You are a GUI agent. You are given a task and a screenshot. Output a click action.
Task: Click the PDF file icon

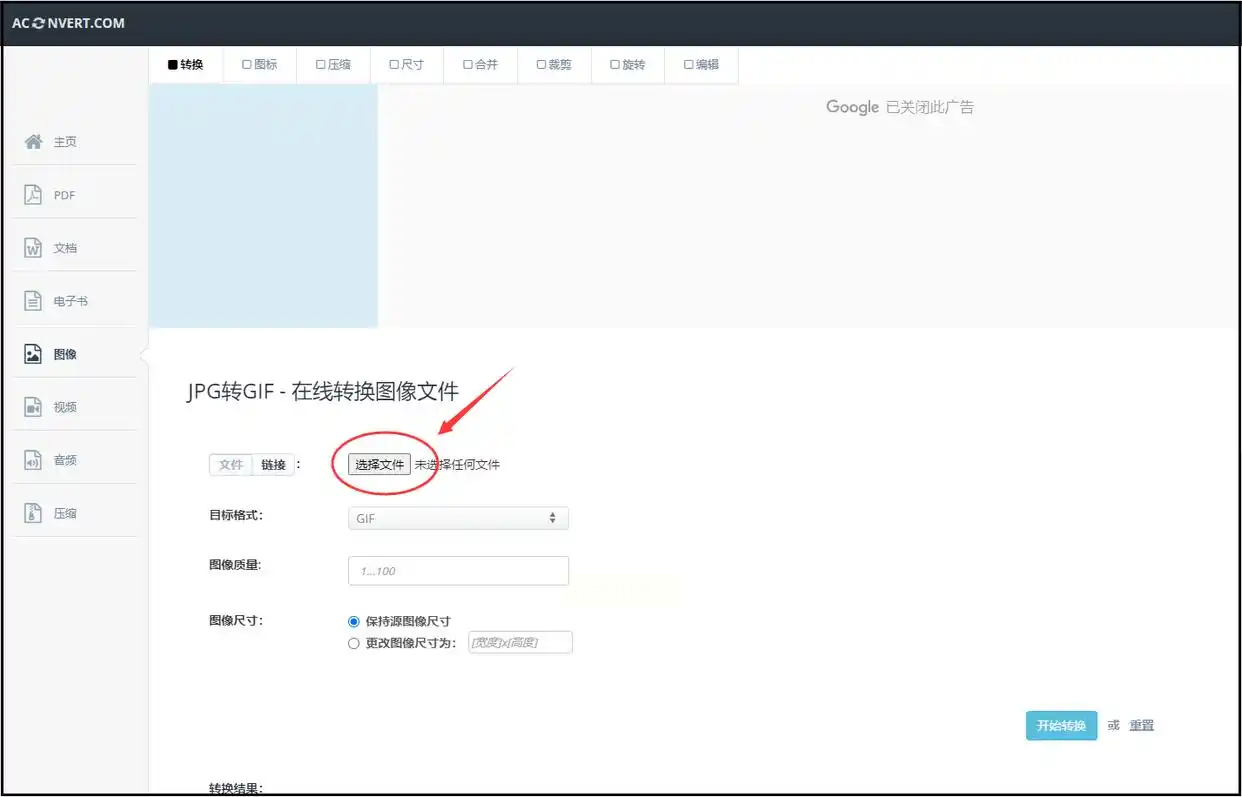[33, 195]
